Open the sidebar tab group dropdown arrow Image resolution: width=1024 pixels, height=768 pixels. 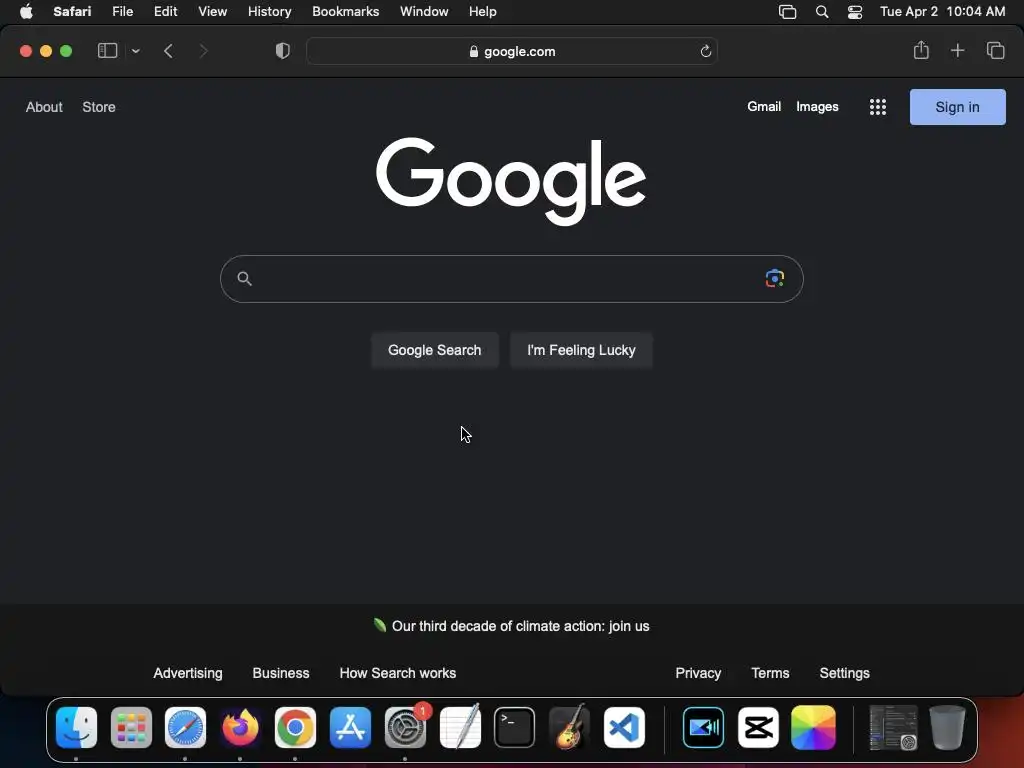(x=135, y=51)
